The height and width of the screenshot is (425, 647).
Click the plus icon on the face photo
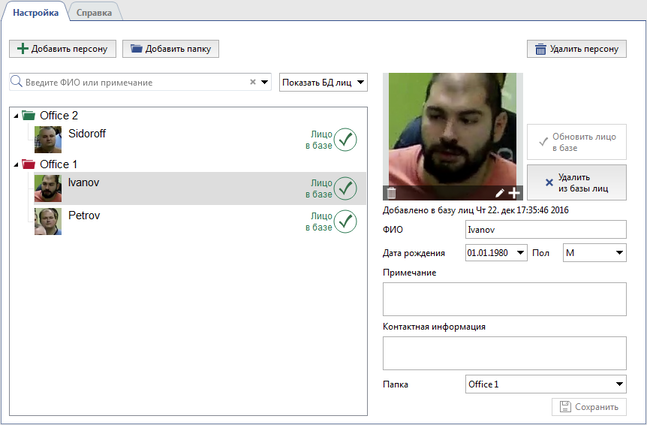(x=514, y=193)
